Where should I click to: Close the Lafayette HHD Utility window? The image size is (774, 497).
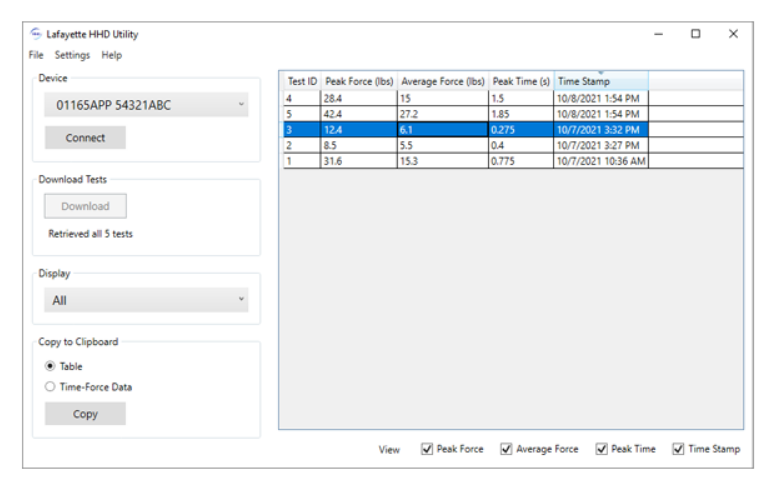734,34
